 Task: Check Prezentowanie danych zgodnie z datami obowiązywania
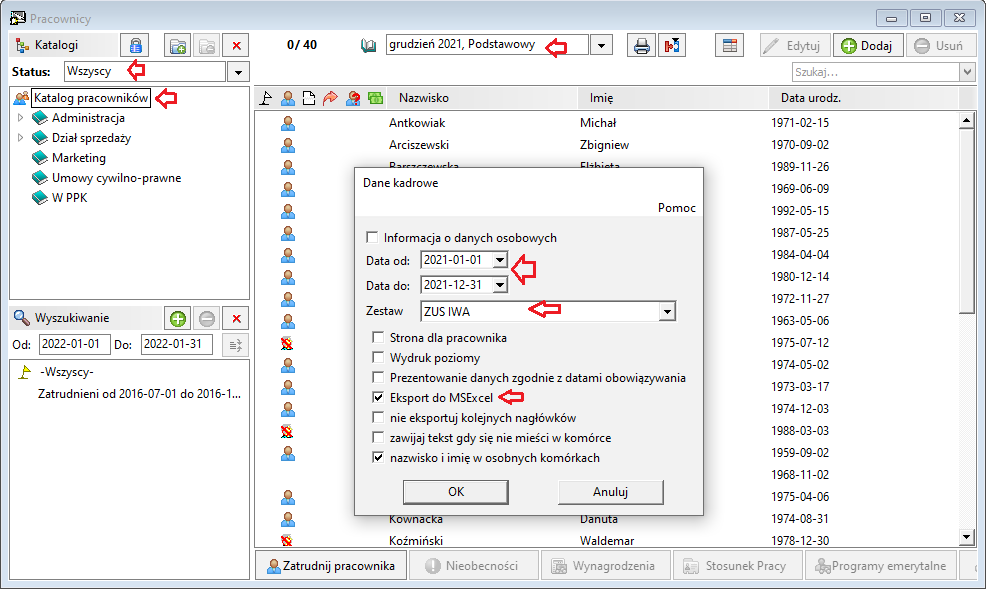point(378,378)
